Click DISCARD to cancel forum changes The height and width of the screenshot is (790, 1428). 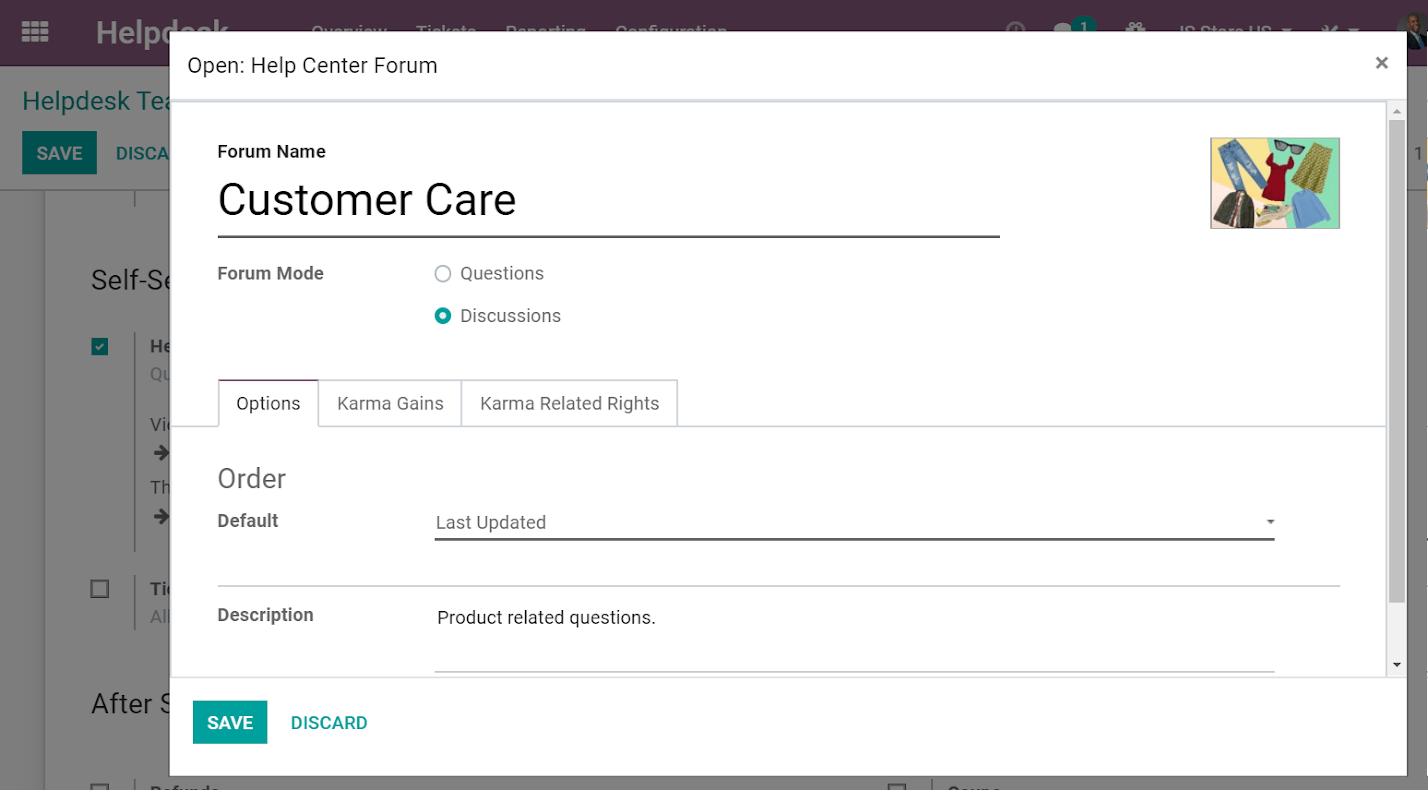(329, 722)
